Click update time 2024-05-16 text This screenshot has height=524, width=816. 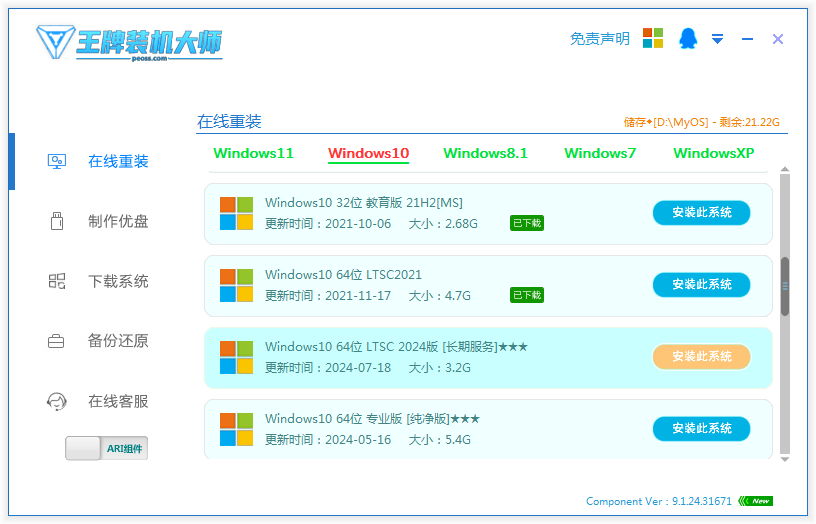coord(328,440)
